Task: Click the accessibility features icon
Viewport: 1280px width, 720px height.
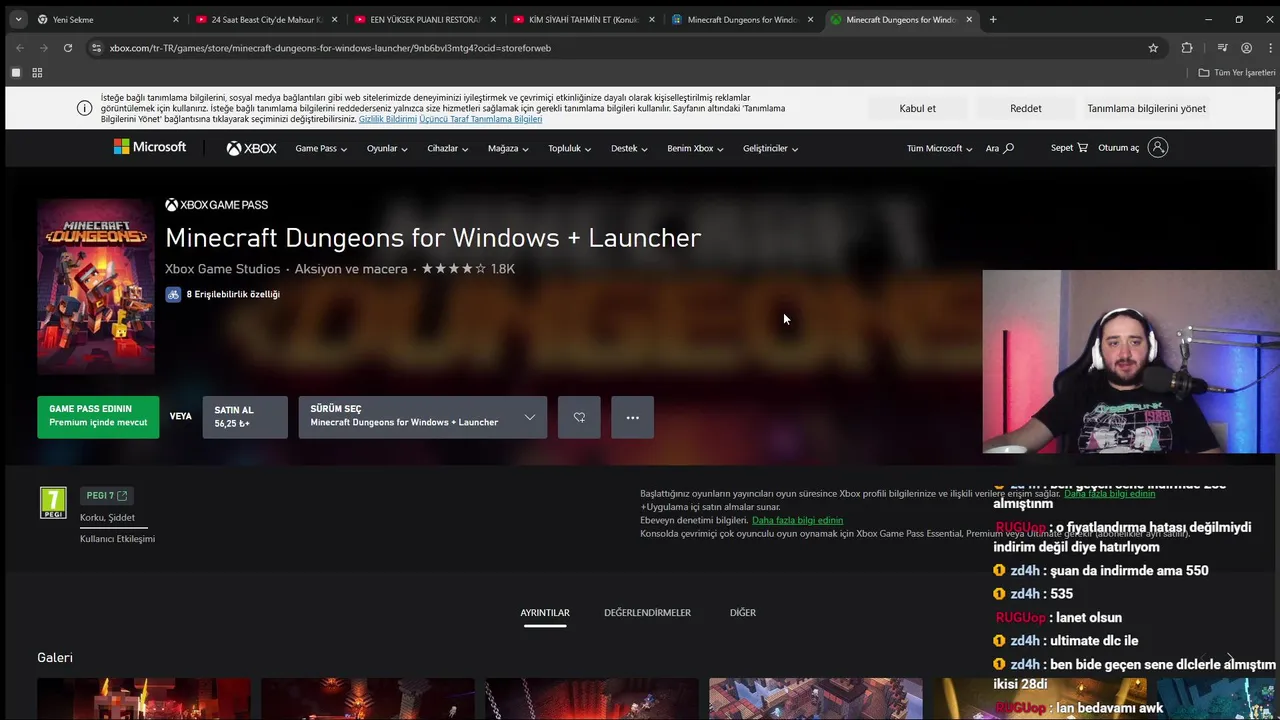Action: point(173,295)
